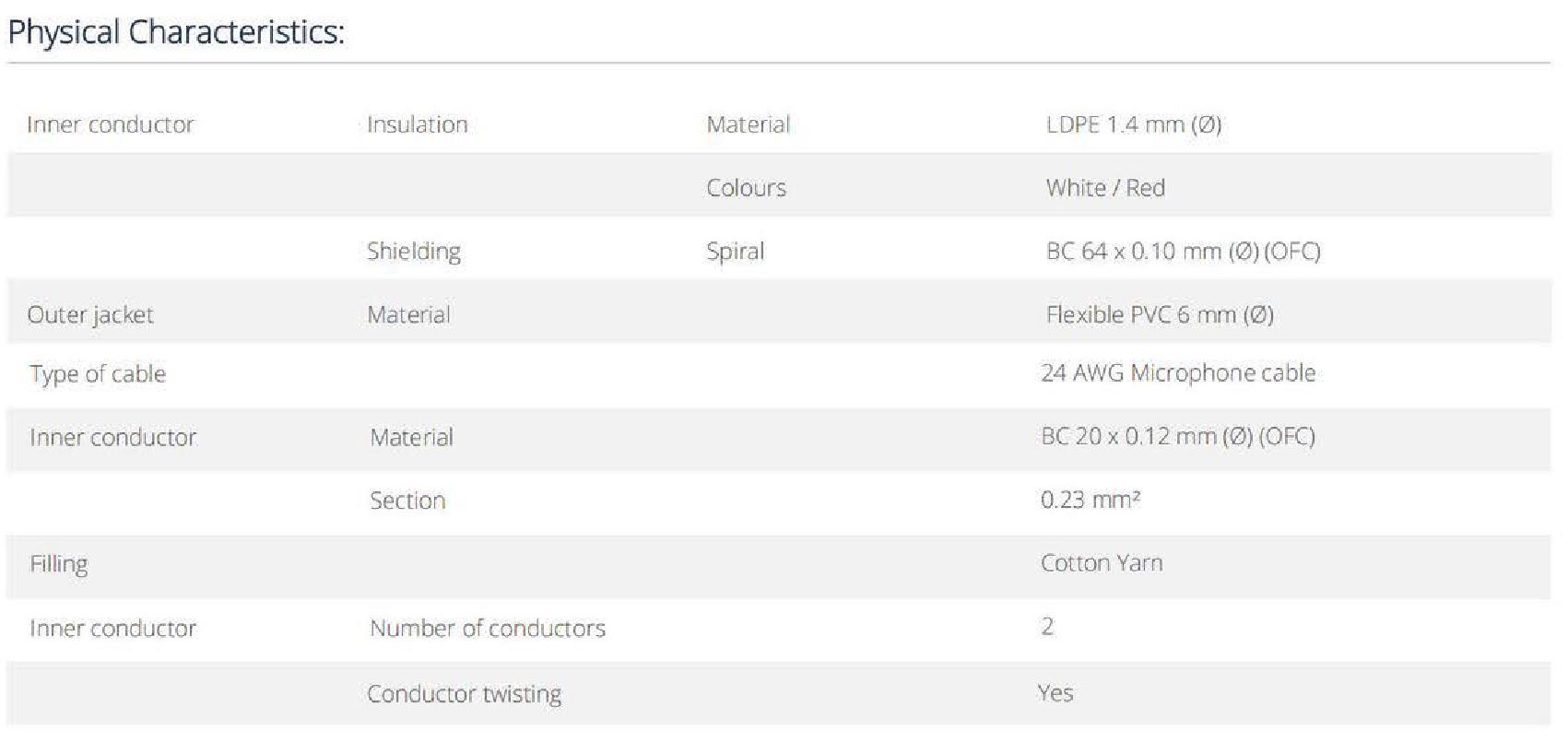Viewport: 1568px width, 754px height.
Task: Select the Conductor twisting label
Action: (464, 694)
